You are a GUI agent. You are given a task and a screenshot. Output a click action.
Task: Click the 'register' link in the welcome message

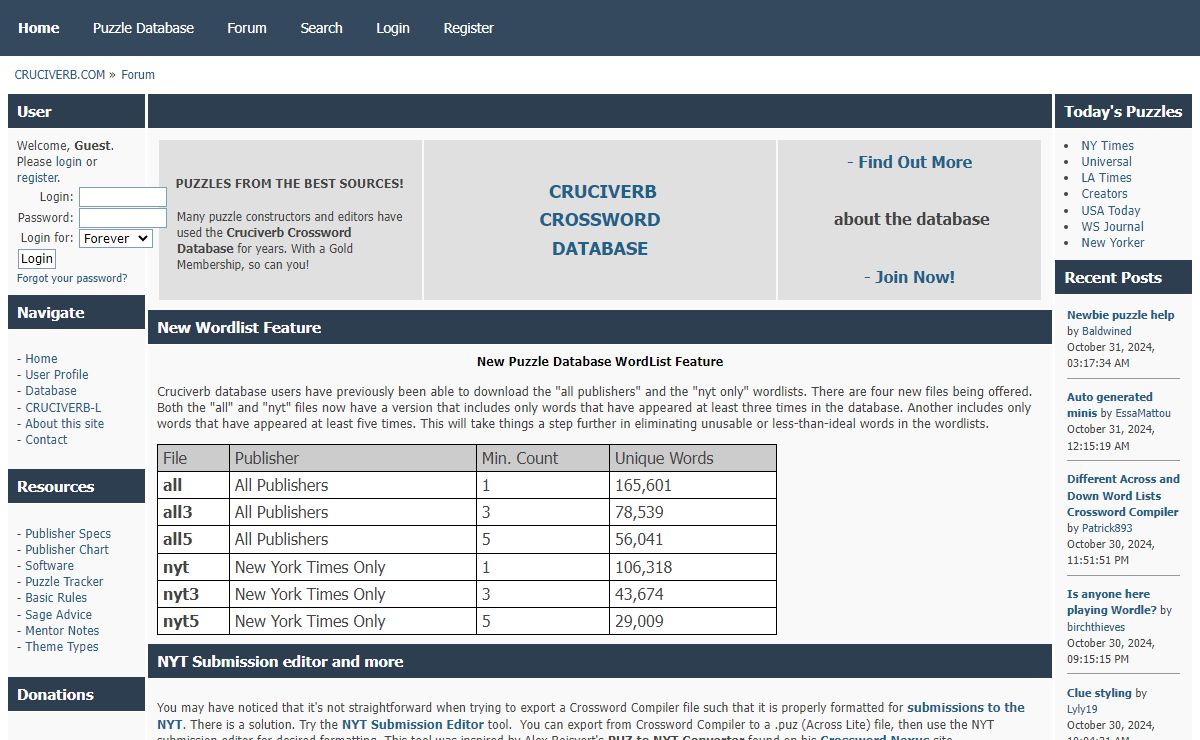coord(38,178)
